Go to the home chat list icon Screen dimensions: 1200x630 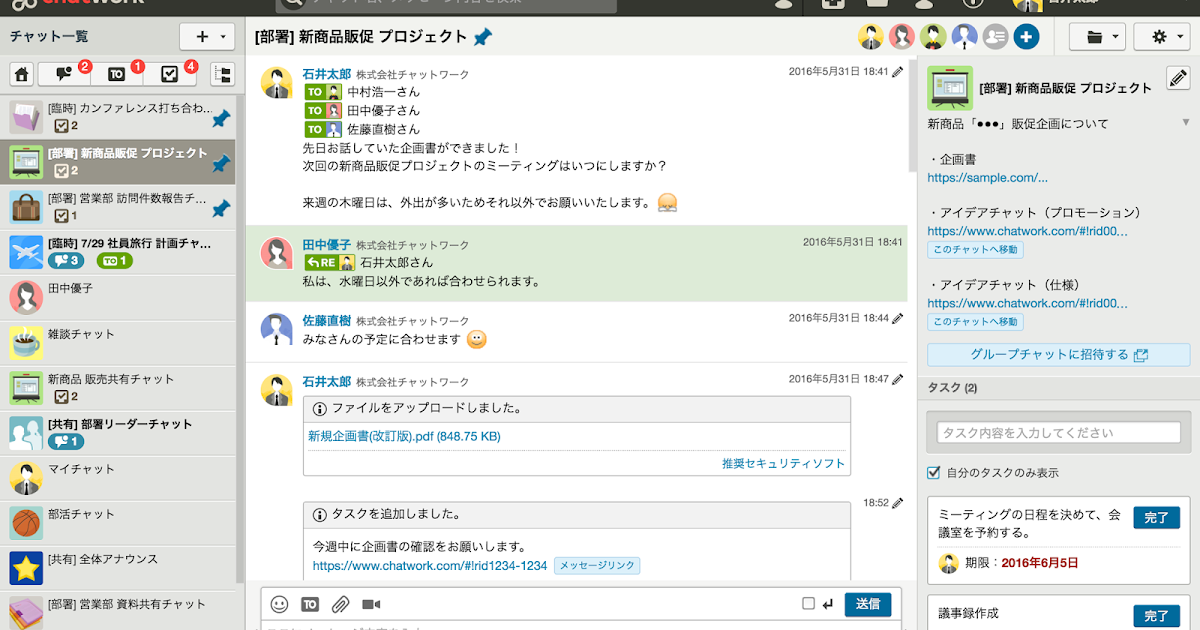[22, 74]
